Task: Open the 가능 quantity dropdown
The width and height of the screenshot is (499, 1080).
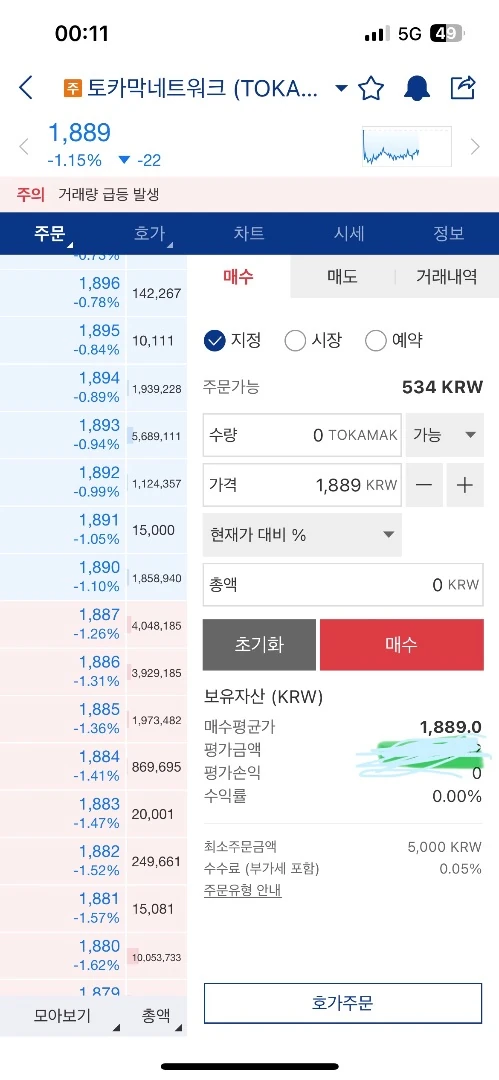Action: click(445, 435)
